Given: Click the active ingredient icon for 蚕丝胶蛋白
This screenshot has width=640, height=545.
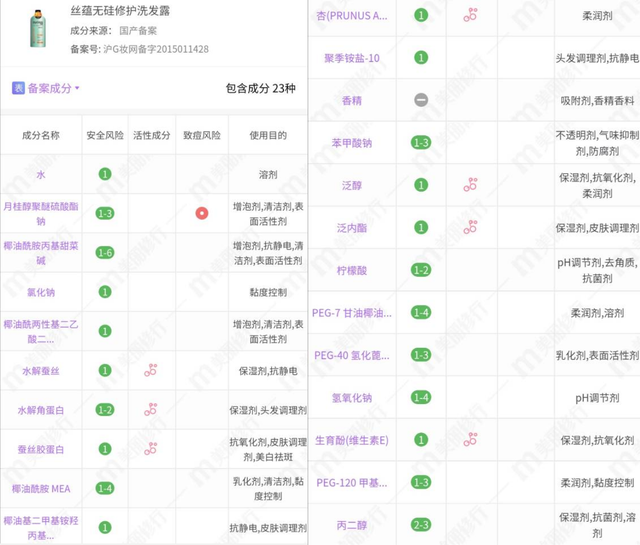Looking at the screenshot, I should (x=151, y=449).
